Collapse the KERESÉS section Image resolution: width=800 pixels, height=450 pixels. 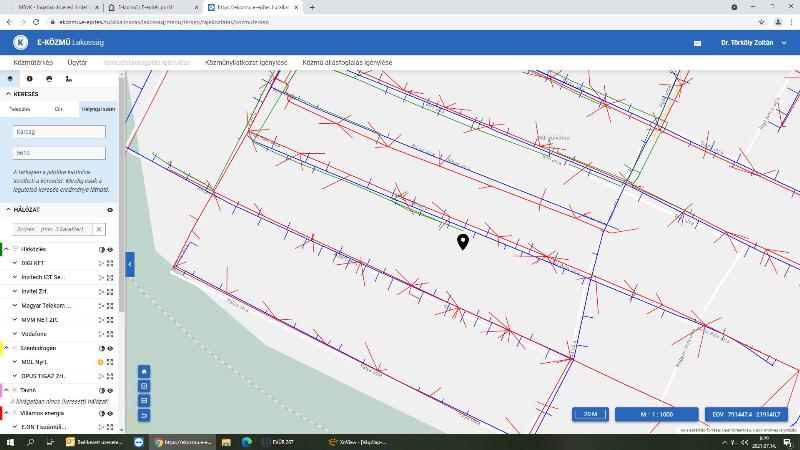[x=8, y=94]
